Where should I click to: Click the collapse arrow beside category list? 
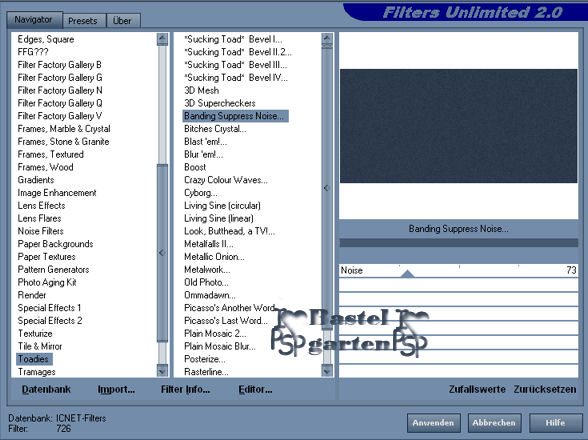pyautogui.click(x=162, y=252)
